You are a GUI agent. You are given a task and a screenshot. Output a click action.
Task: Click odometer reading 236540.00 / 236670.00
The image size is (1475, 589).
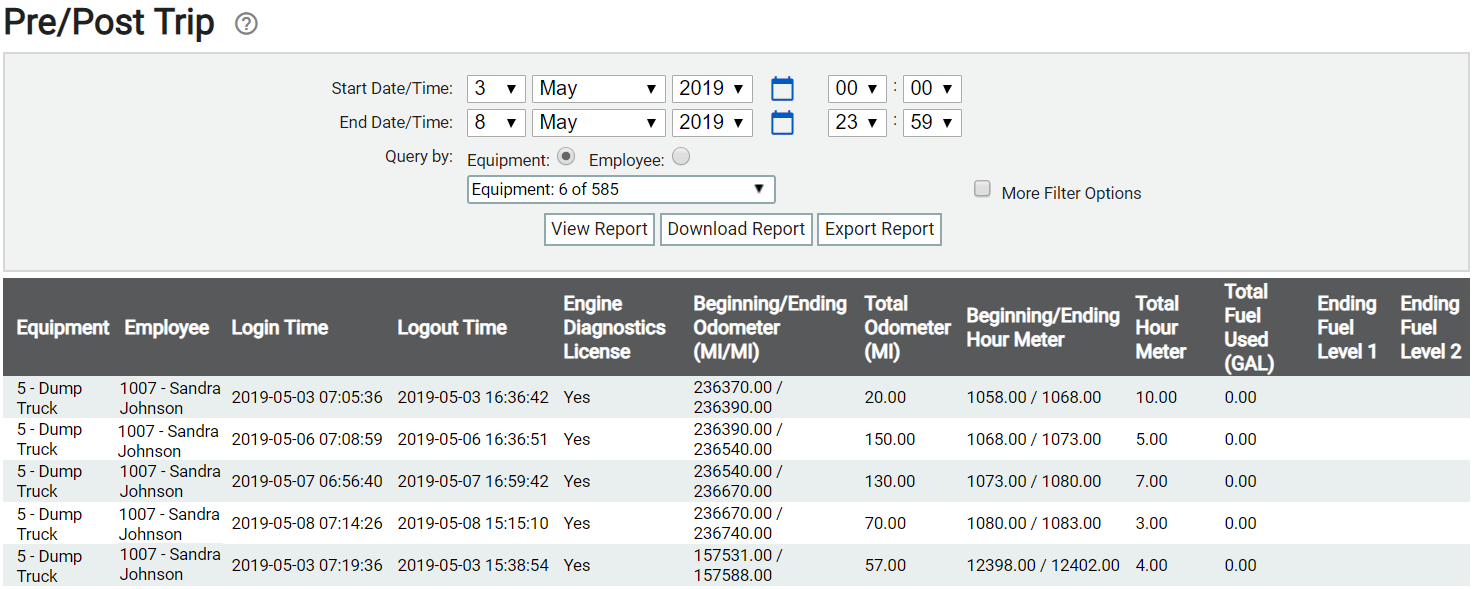[738, 482]
